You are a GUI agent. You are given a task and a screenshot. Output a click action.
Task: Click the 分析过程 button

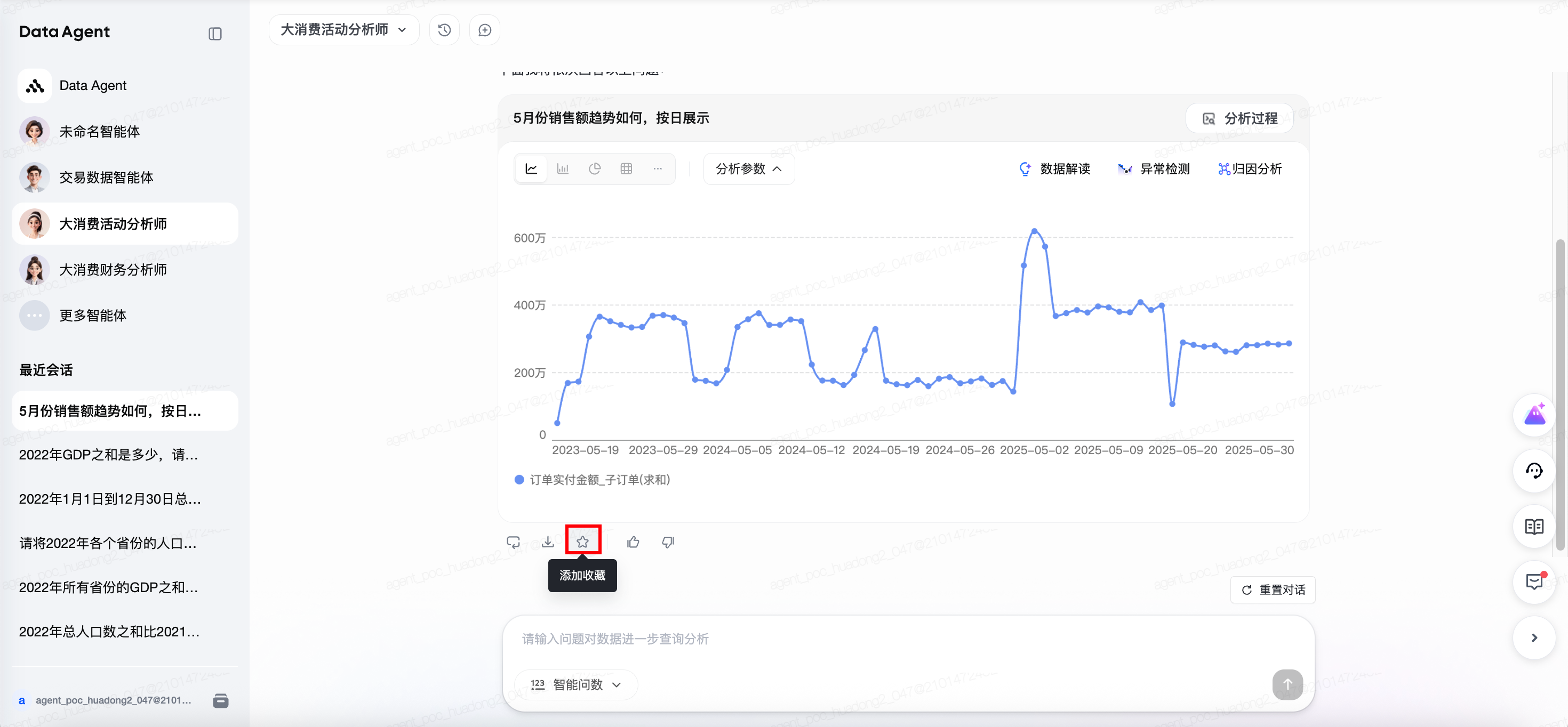(x=1239, y=118)
